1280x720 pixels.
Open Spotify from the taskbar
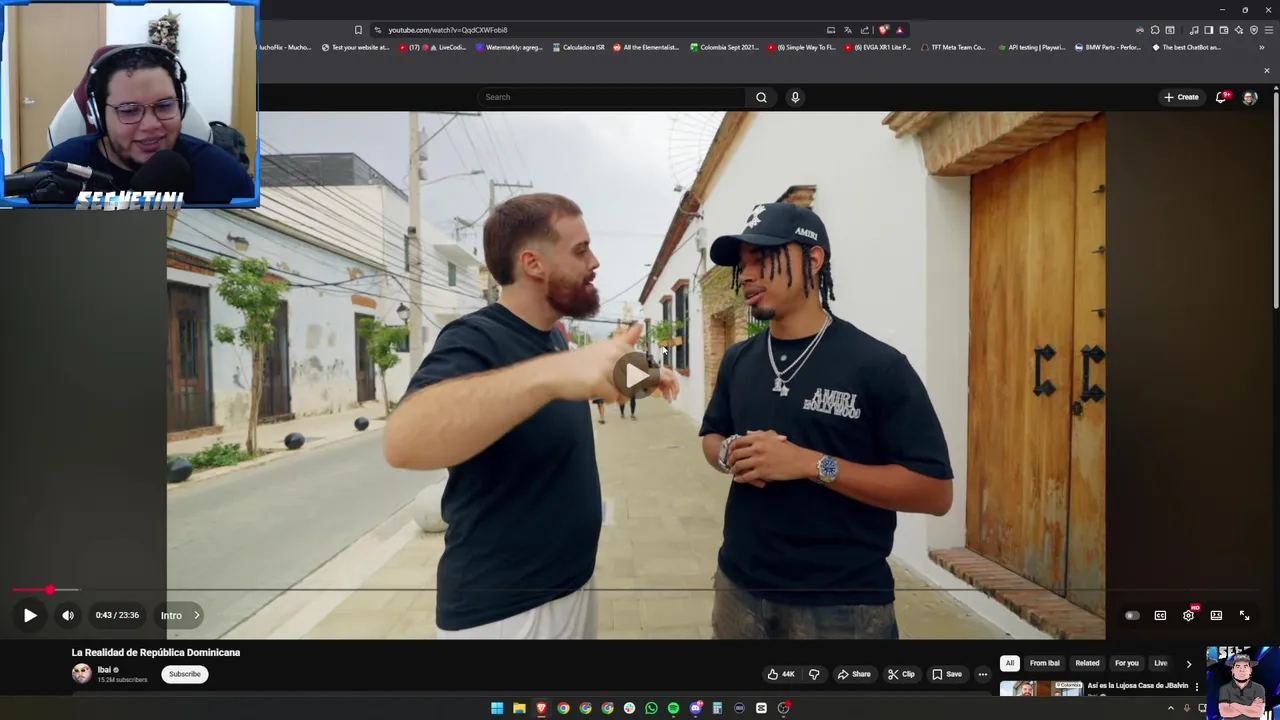click(673, 708)
